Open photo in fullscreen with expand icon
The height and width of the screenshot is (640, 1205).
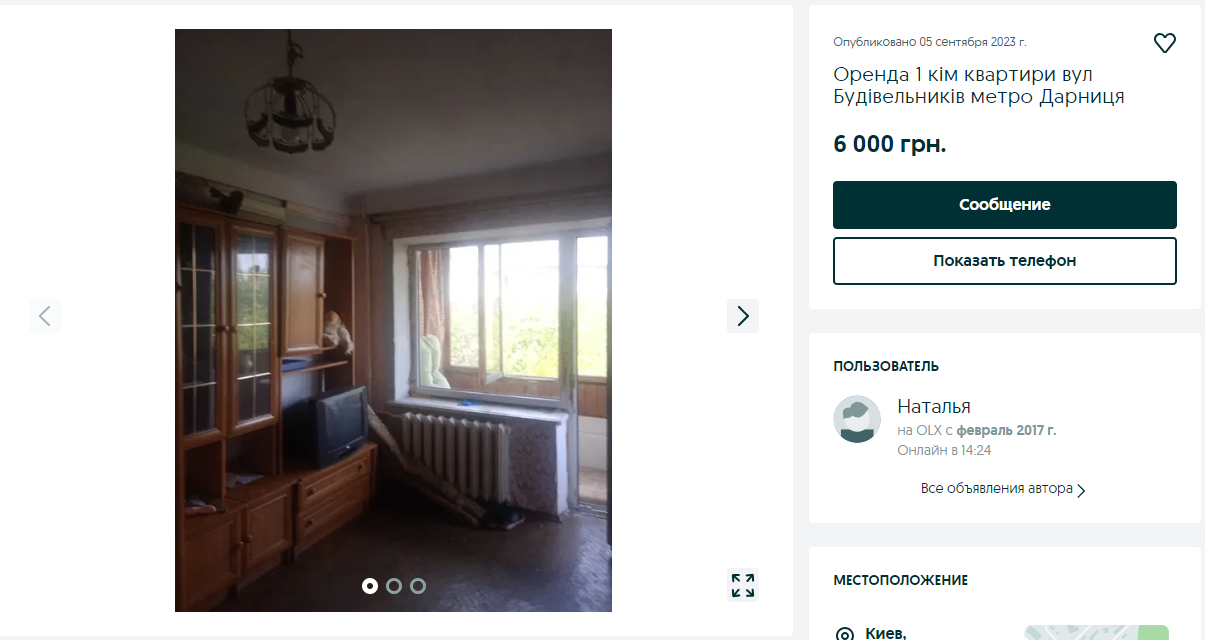743,585
